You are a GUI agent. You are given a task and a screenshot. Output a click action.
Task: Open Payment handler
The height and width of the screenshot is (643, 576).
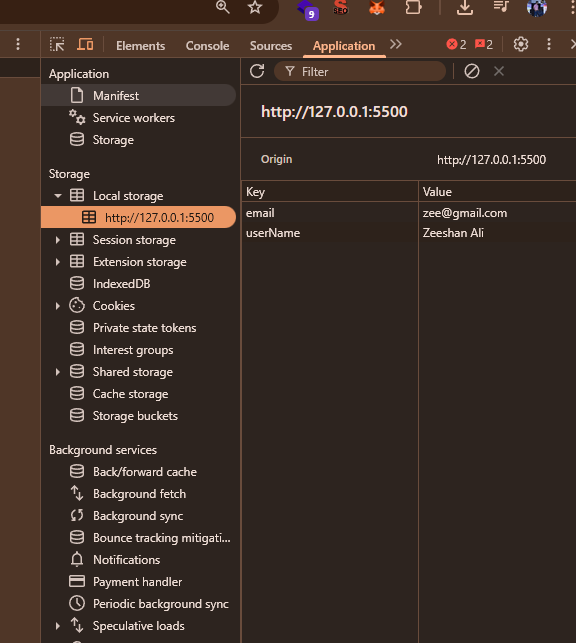tap(139, 582)
